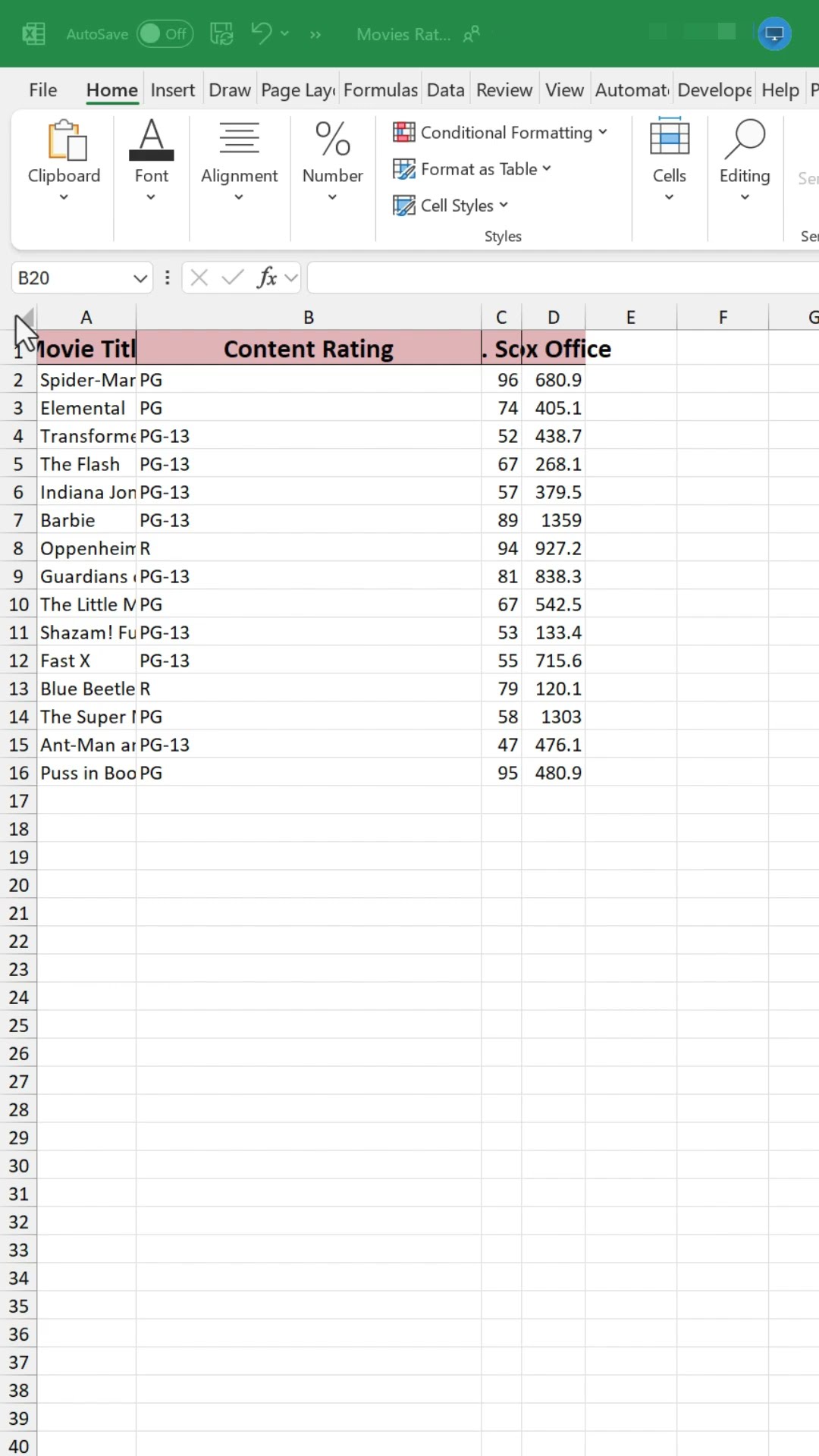819x1456 pixels.
Task: Open the Undo history dropdown arrow
Action: pyautogui.click(x=285, y=33)
